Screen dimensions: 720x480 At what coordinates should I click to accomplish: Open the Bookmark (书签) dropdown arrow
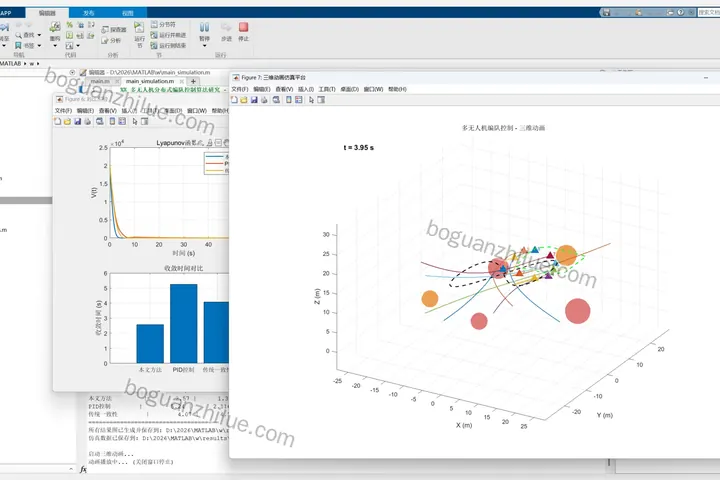coord(39,45)
